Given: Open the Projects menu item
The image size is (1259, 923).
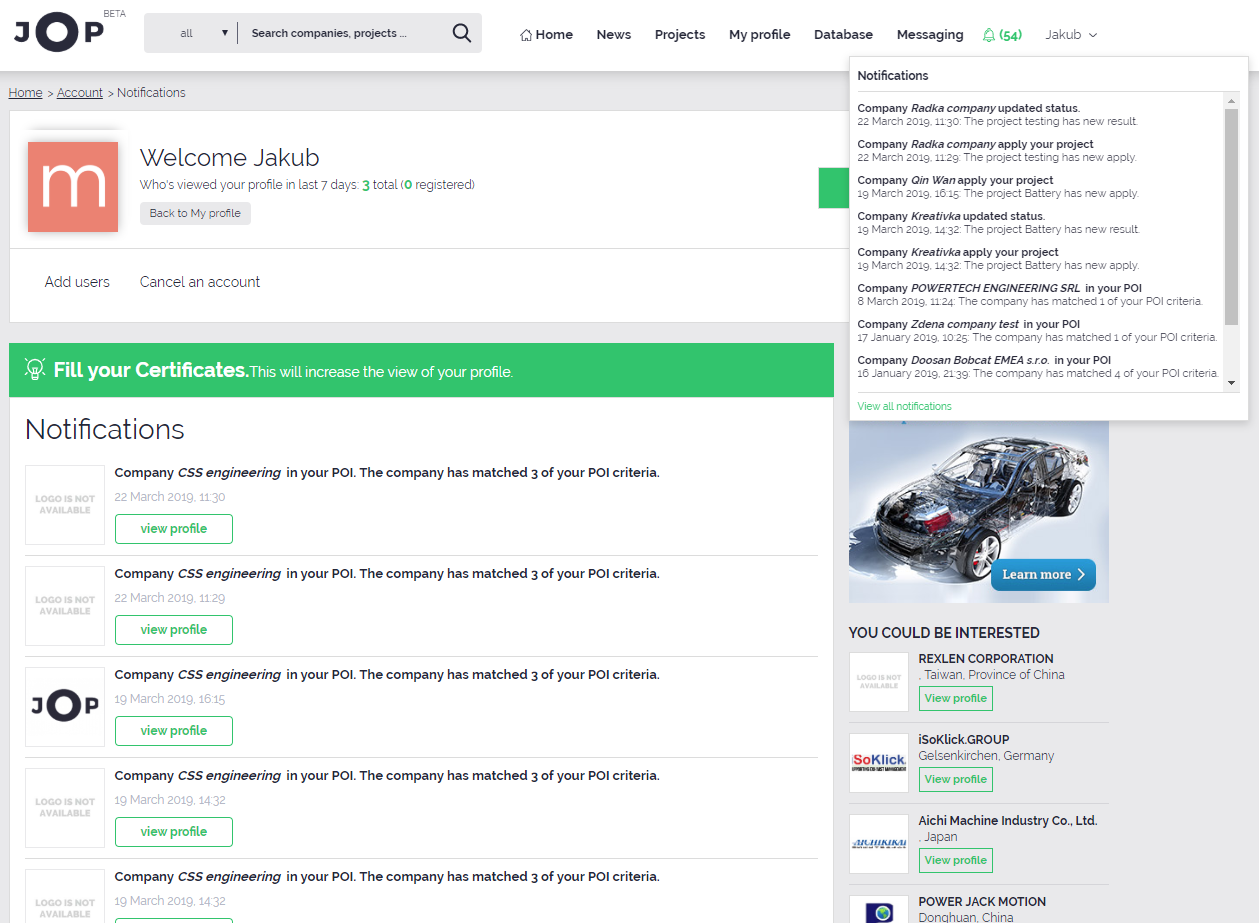Looking at the screenshot, I should tap(680, 35).
